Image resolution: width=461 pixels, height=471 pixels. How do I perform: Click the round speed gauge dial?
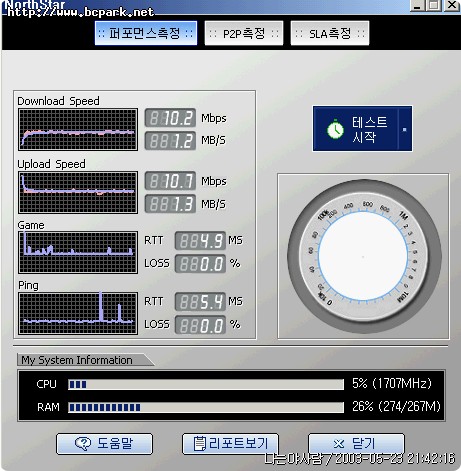pos(363,256)
